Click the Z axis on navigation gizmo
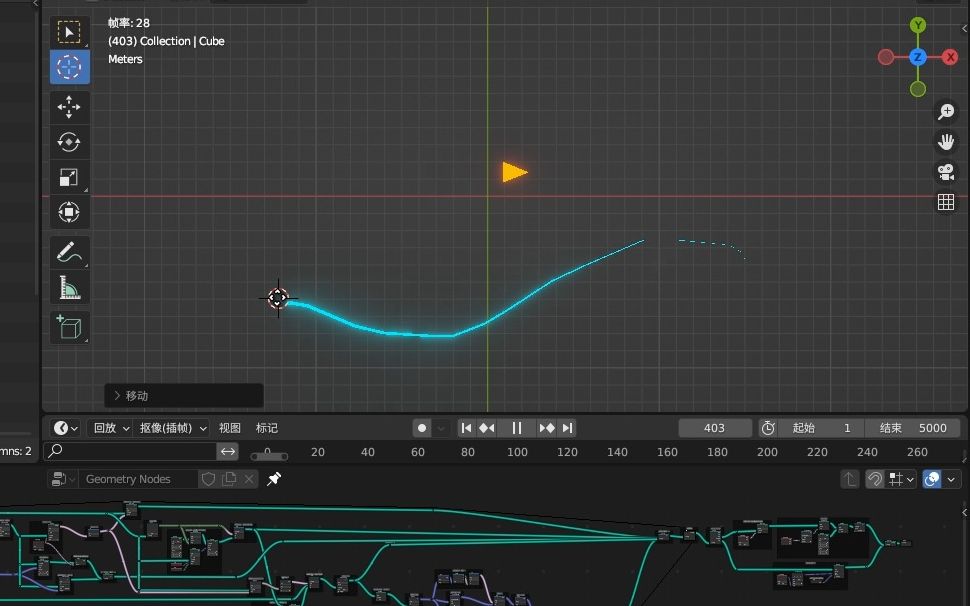 [918, 57]
